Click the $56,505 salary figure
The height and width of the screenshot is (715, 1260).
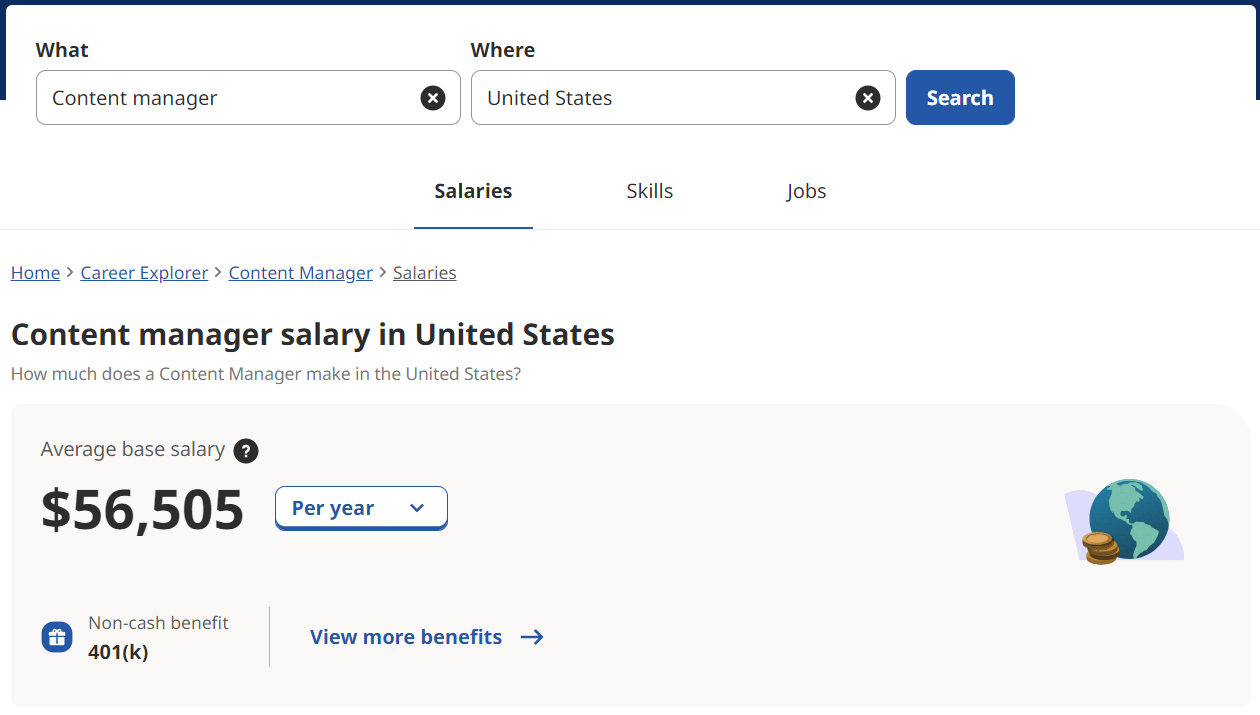143,509
